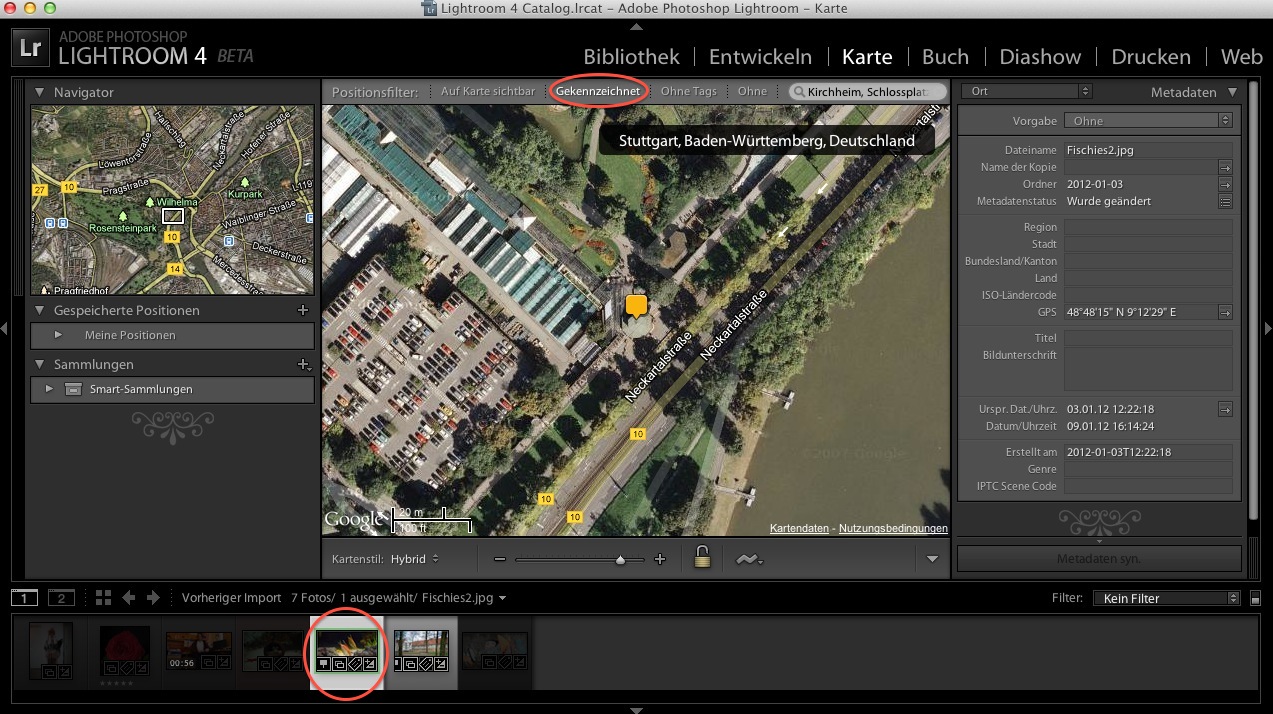Select the building-with-trees thumbnail in filmstrip
The image size is (1273, 714).
tap(423, 651)
